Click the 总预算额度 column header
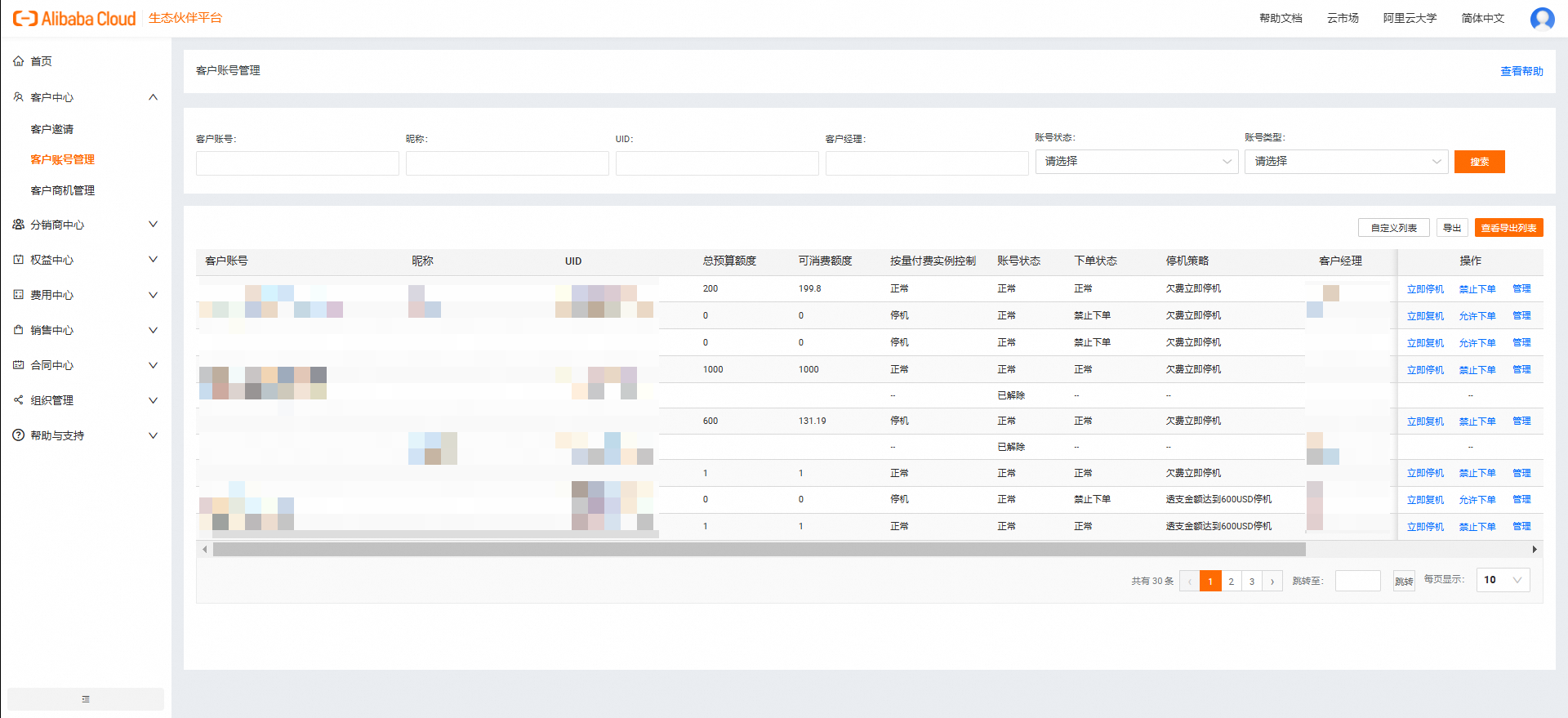Screen dimensions: 1568x718 729,261
